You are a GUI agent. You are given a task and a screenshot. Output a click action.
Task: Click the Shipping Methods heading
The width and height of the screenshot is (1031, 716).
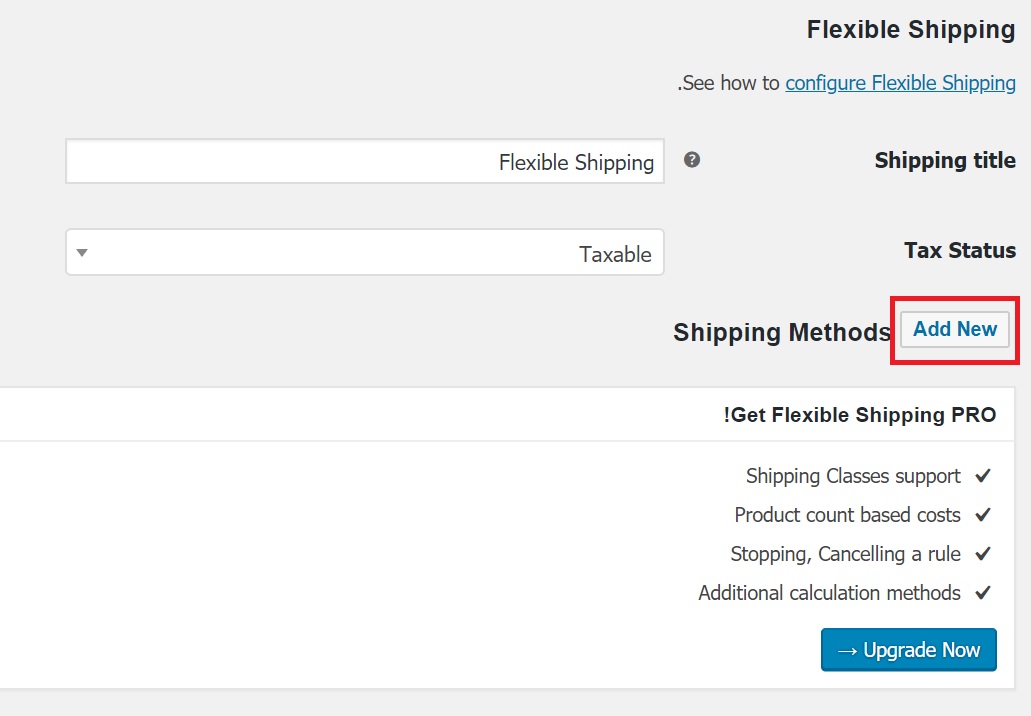click(782, 333)
